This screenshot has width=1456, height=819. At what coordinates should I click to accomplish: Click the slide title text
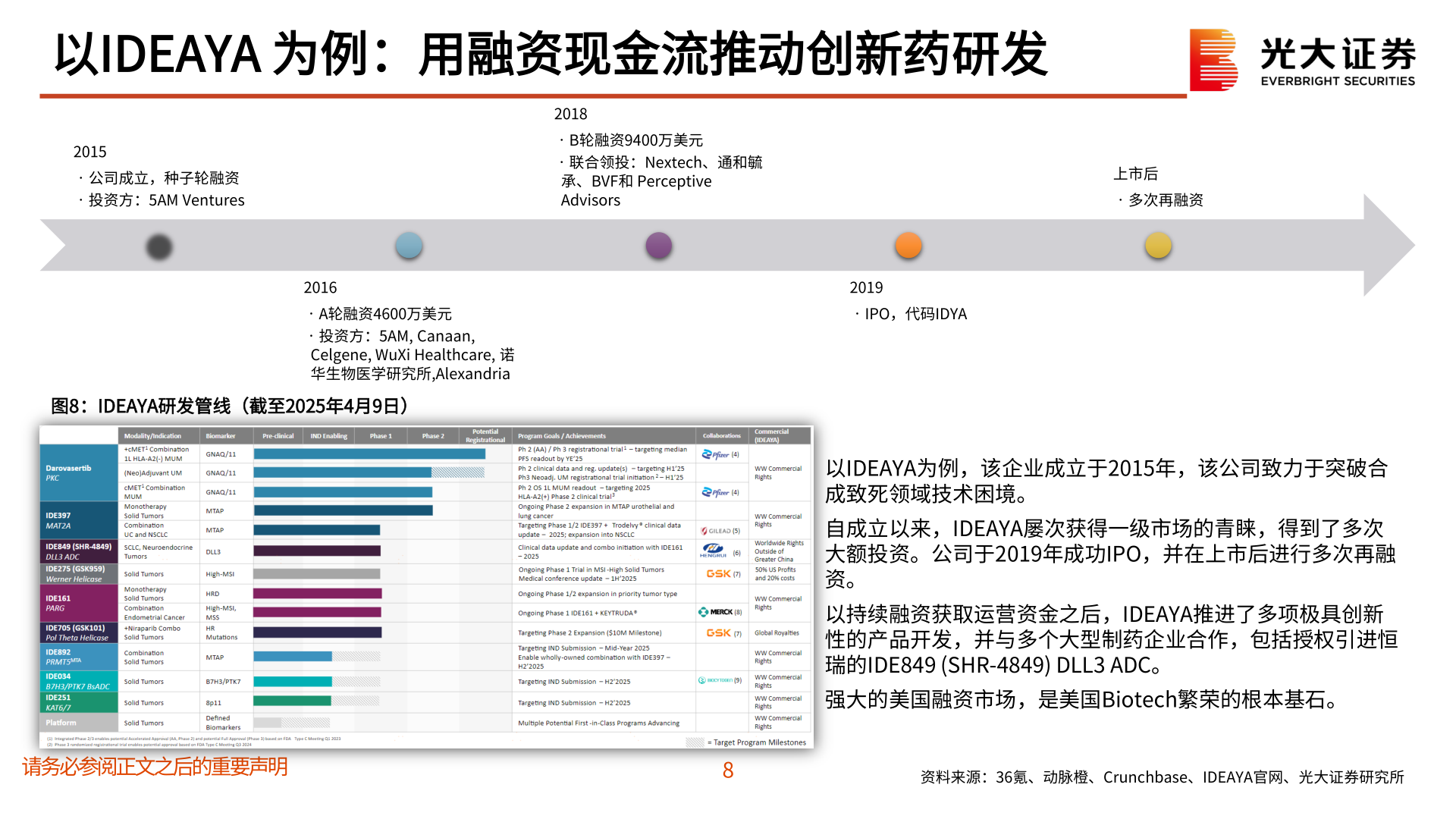pos(551,55)
